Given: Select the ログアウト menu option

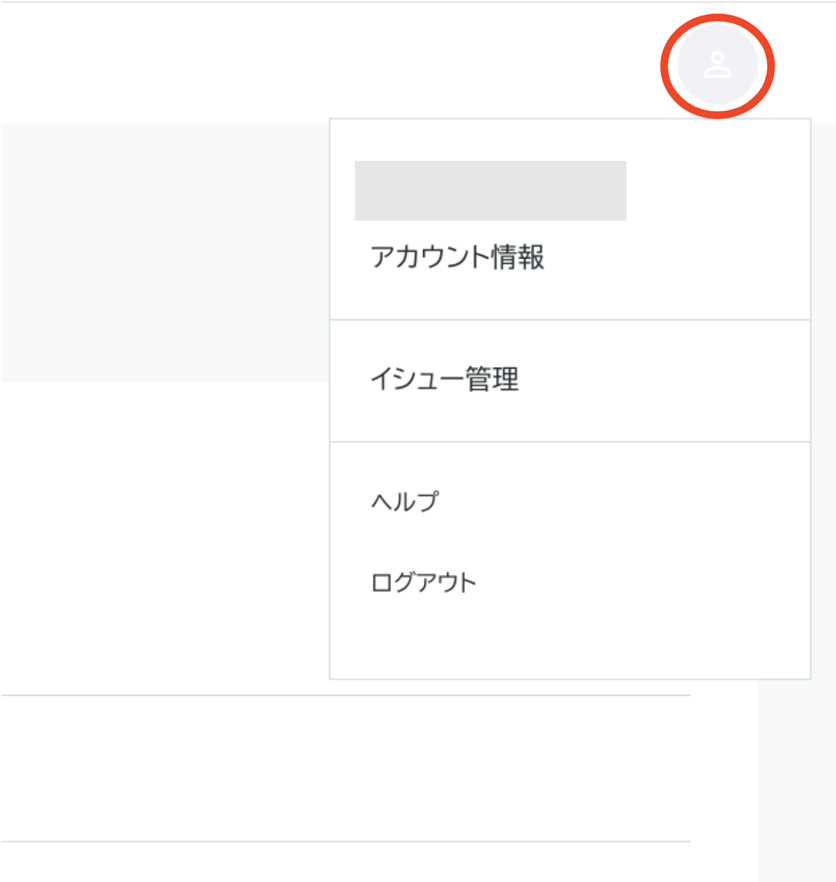Looking at the screenshot, I should click(423, 582).
